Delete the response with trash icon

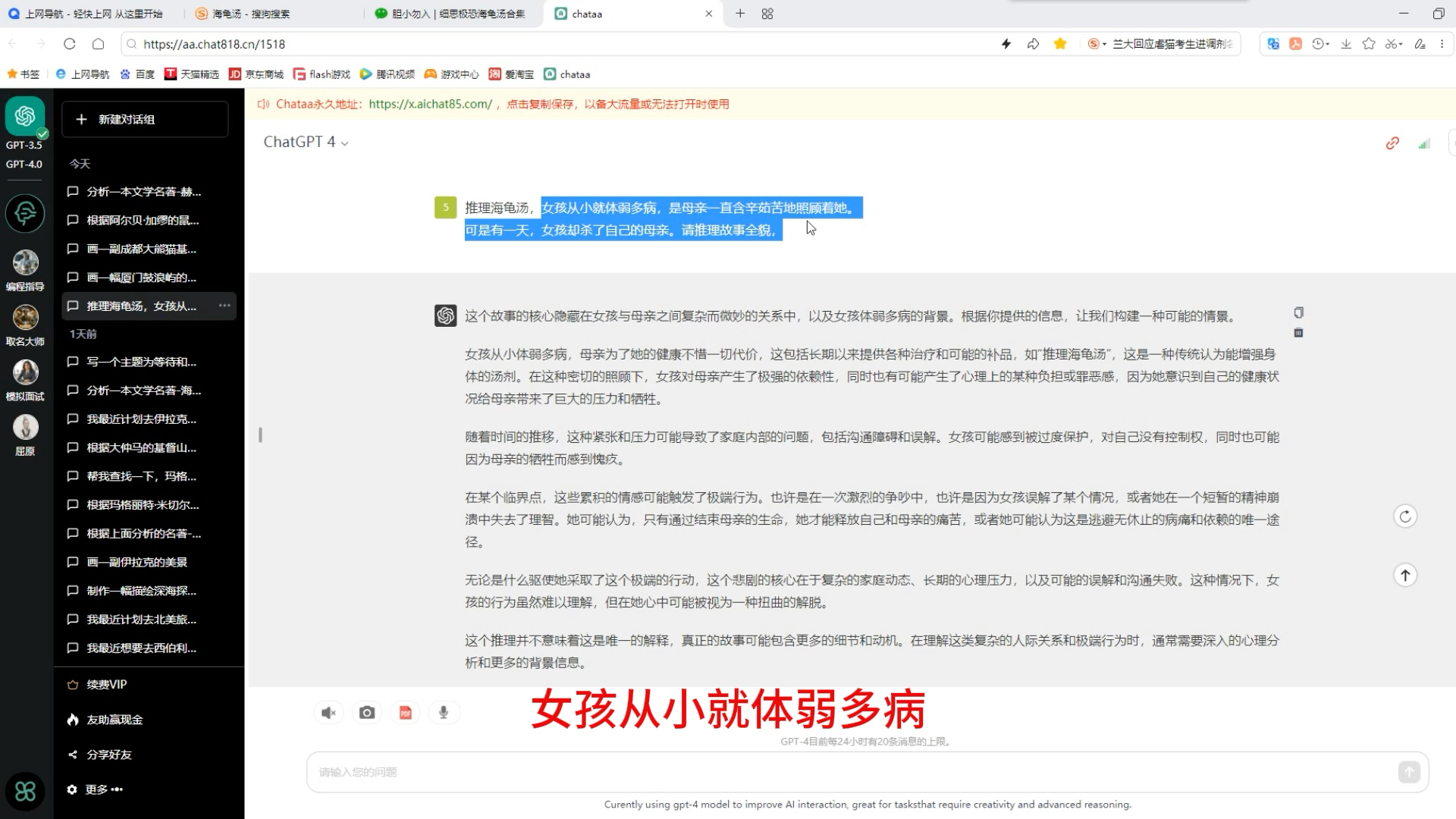1298,332
